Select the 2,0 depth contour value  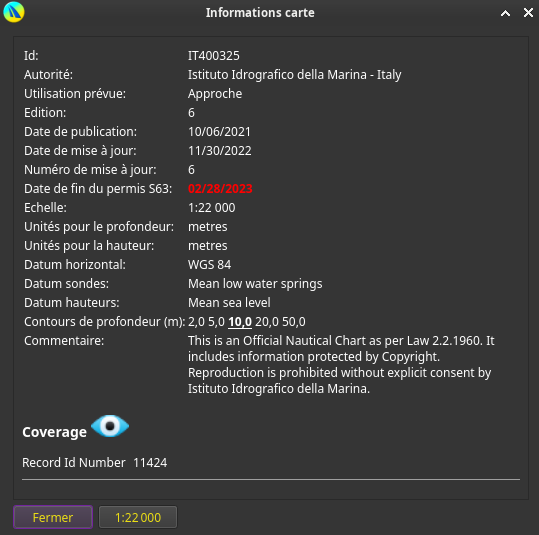click(196, 322)
